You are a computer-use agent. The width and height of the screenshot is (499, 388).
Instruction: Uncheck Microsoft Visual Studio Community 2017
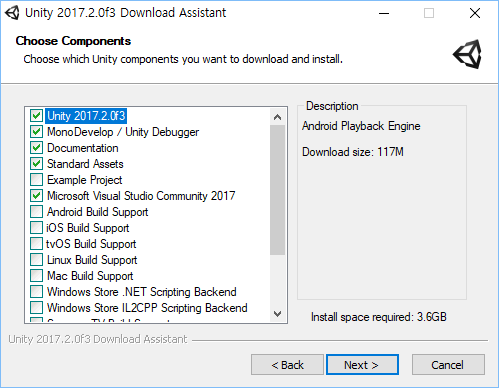(36, 196)
